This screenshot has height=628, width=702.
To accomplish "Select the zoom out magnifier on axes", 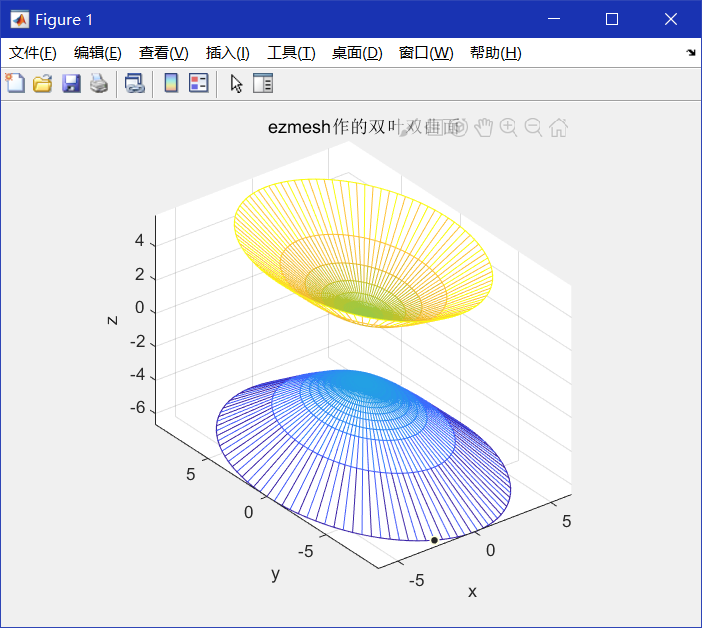I will coord(534,128).
